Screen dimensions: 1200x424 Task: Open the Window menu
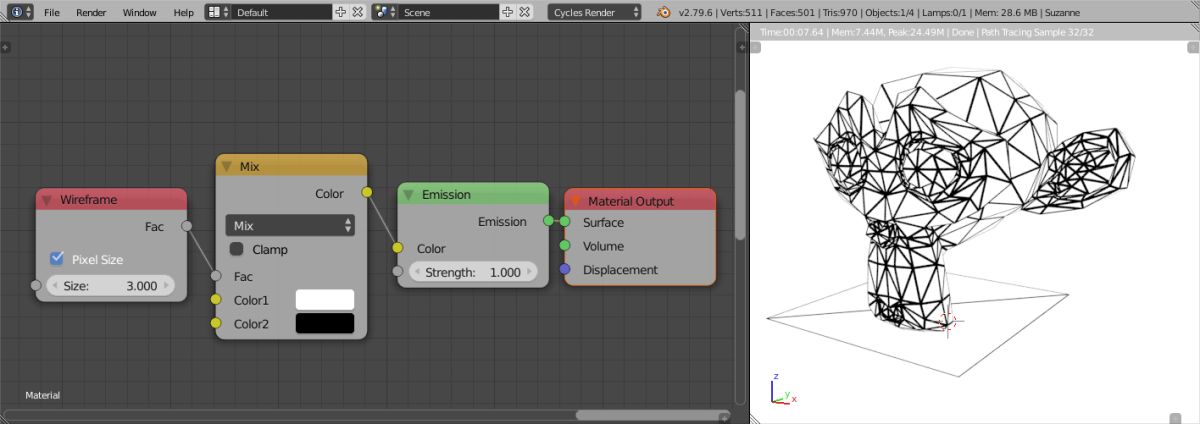(x=139, y=13)
